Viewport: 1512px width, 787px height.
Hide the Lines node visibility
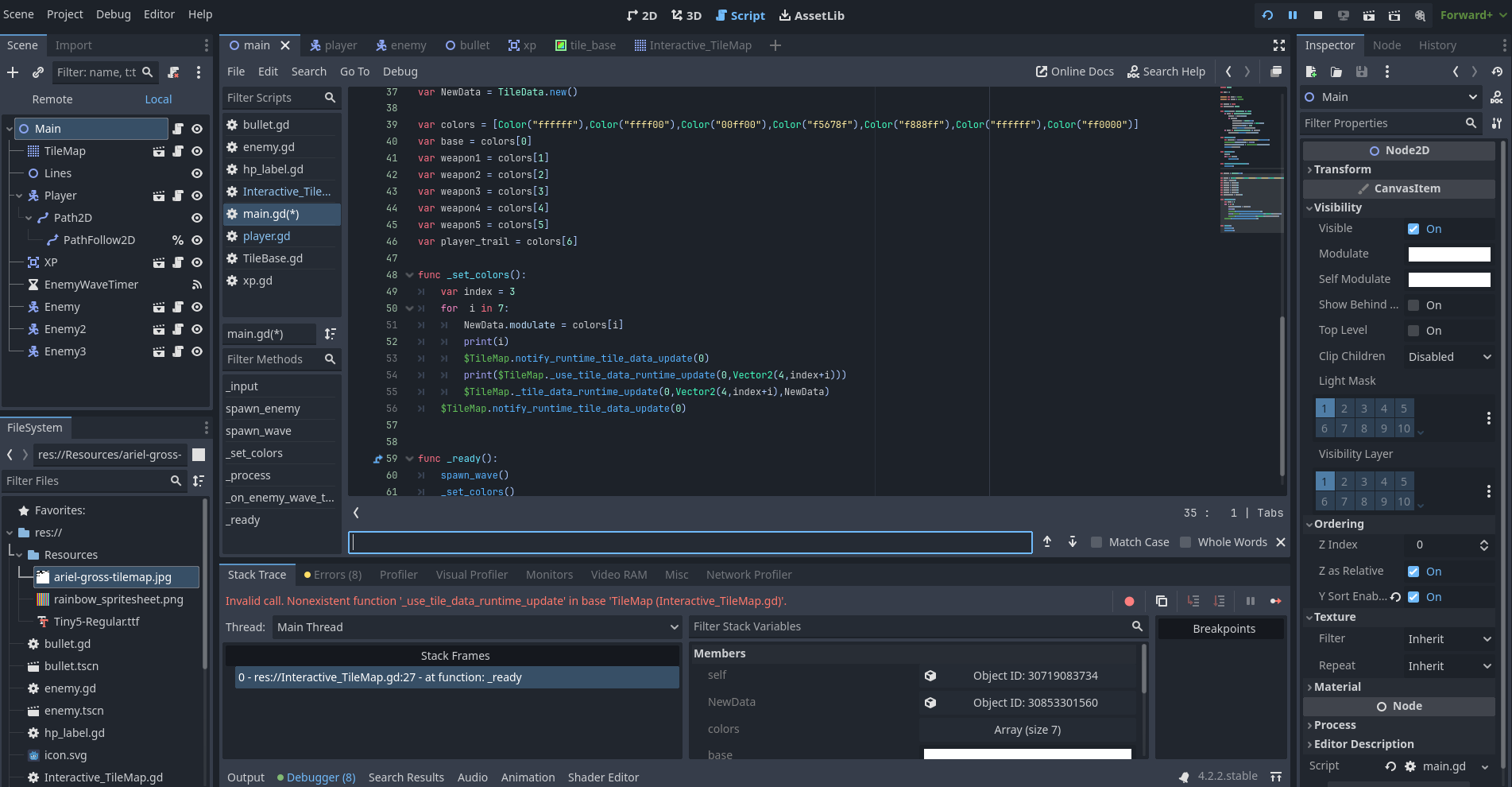click(x=197, y=173)
